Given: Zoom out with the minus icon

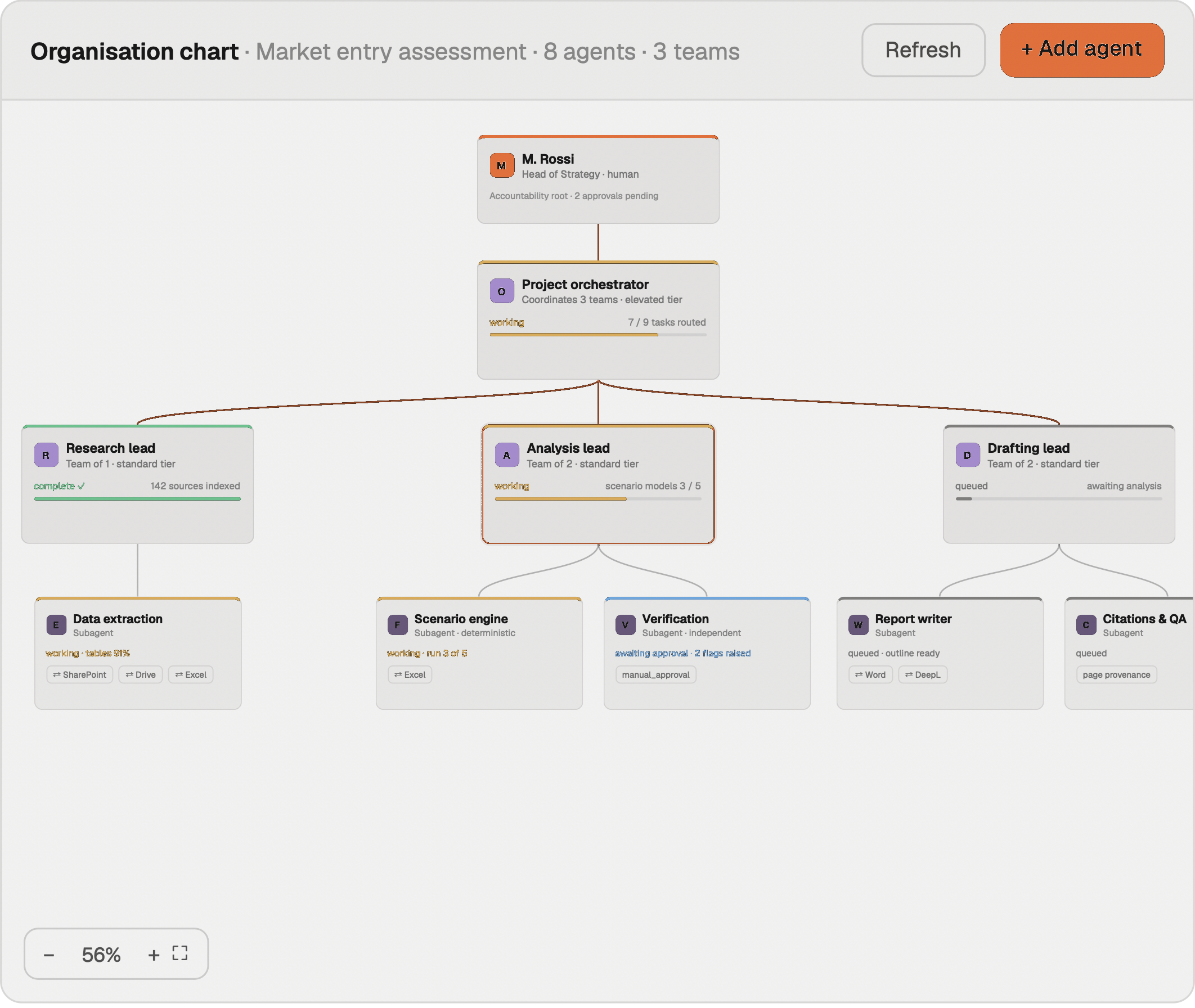Looking at the screenshot, I should pos(49,955).
